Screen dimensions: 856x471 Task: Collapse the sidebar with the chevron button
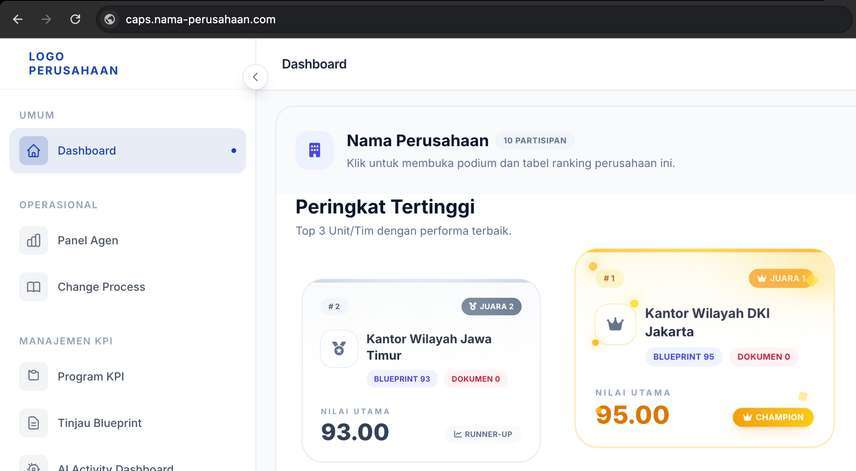pos(255,77)
